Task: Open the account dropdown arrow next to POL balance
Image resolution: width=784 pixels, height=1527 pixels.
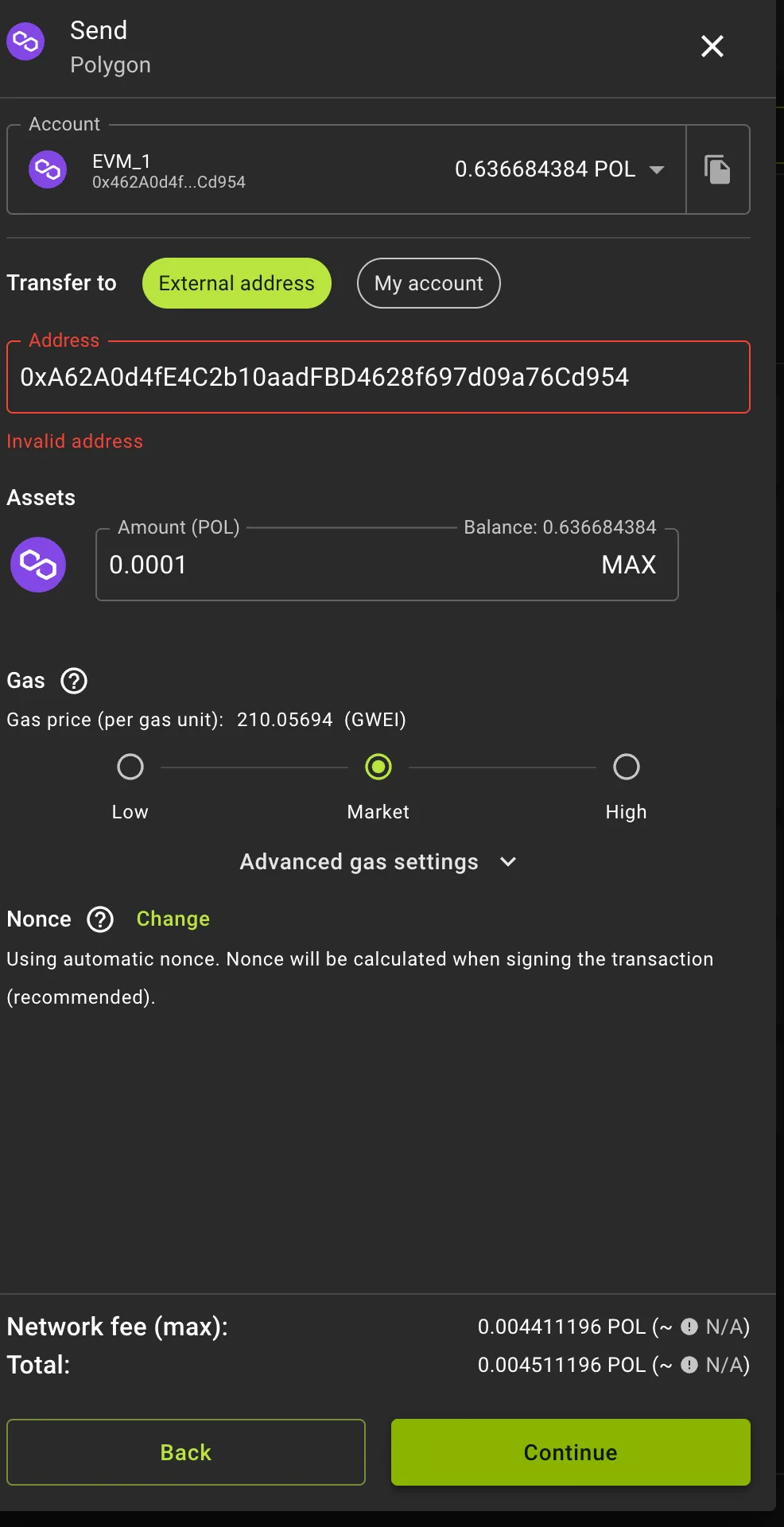Action: coord(657,169)
